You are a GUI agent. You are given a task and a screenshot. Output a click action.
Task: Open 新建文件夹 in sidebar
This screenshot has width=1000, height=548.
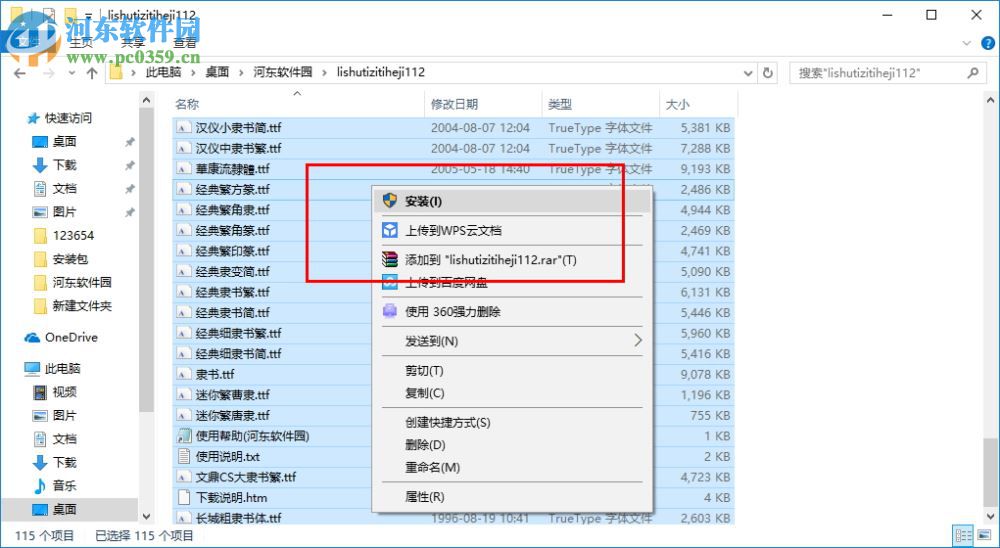pos(82,306)
